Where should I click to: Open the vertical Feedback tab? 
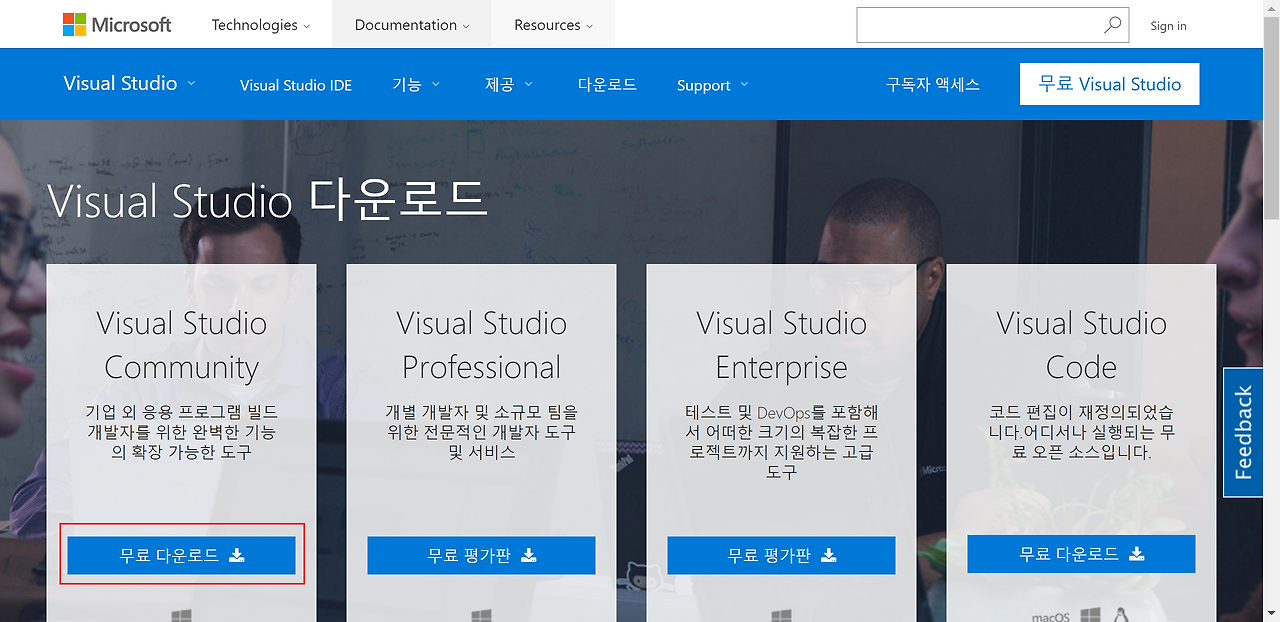(x=1243, y=432)
